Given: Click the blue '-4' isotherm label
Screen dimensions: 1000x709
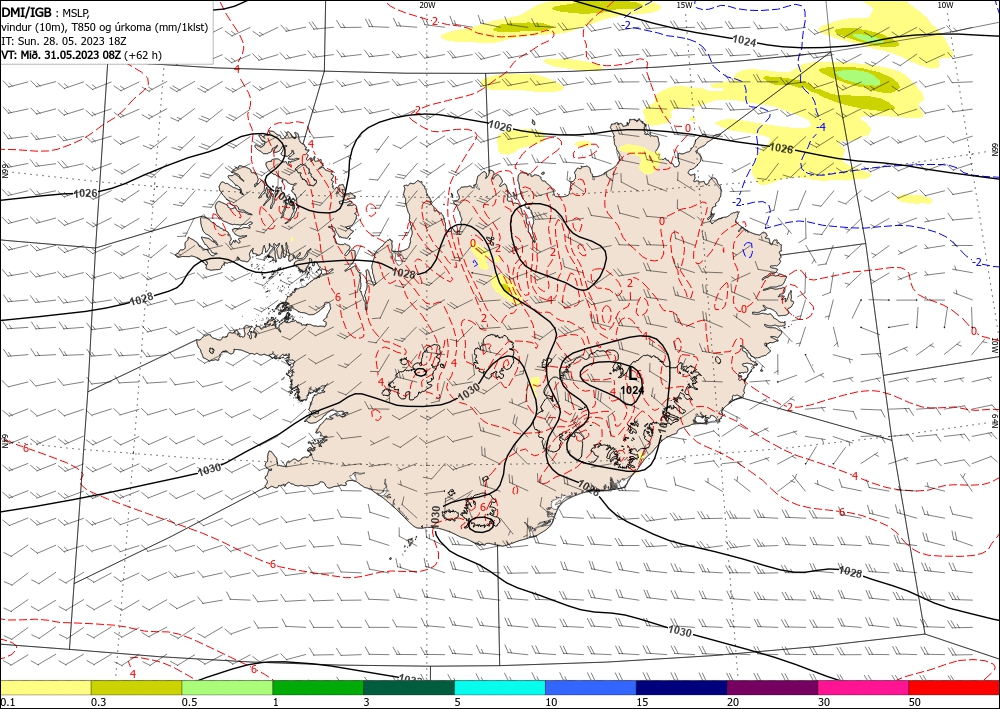Looking at the screenshot, I should 821,127.
